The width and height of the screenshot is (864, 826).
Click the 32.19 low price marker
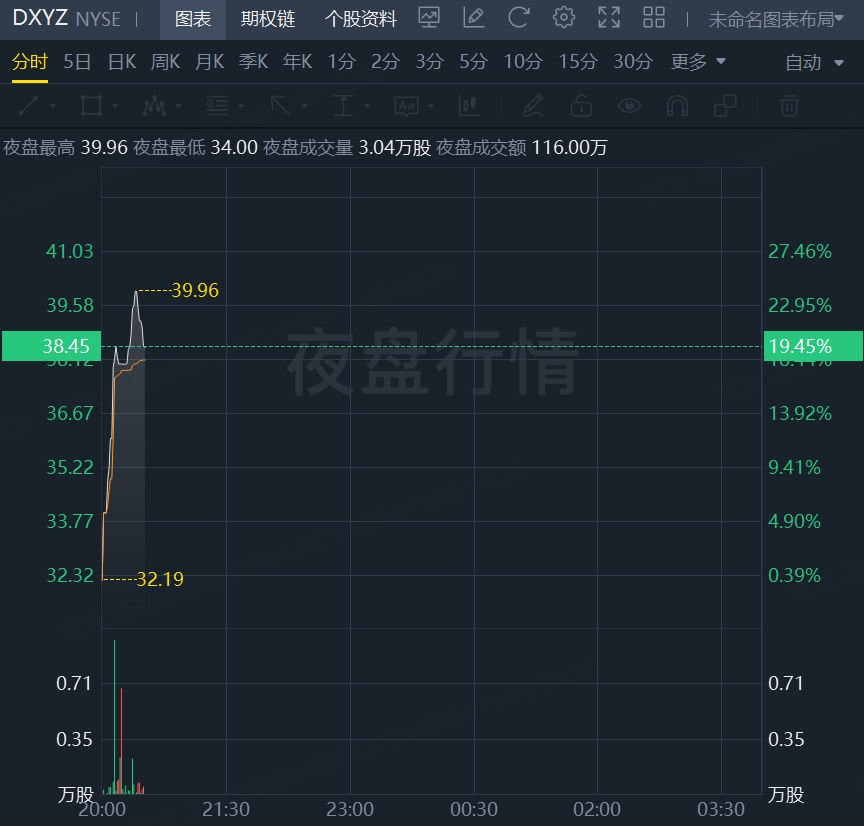point(160,579)
